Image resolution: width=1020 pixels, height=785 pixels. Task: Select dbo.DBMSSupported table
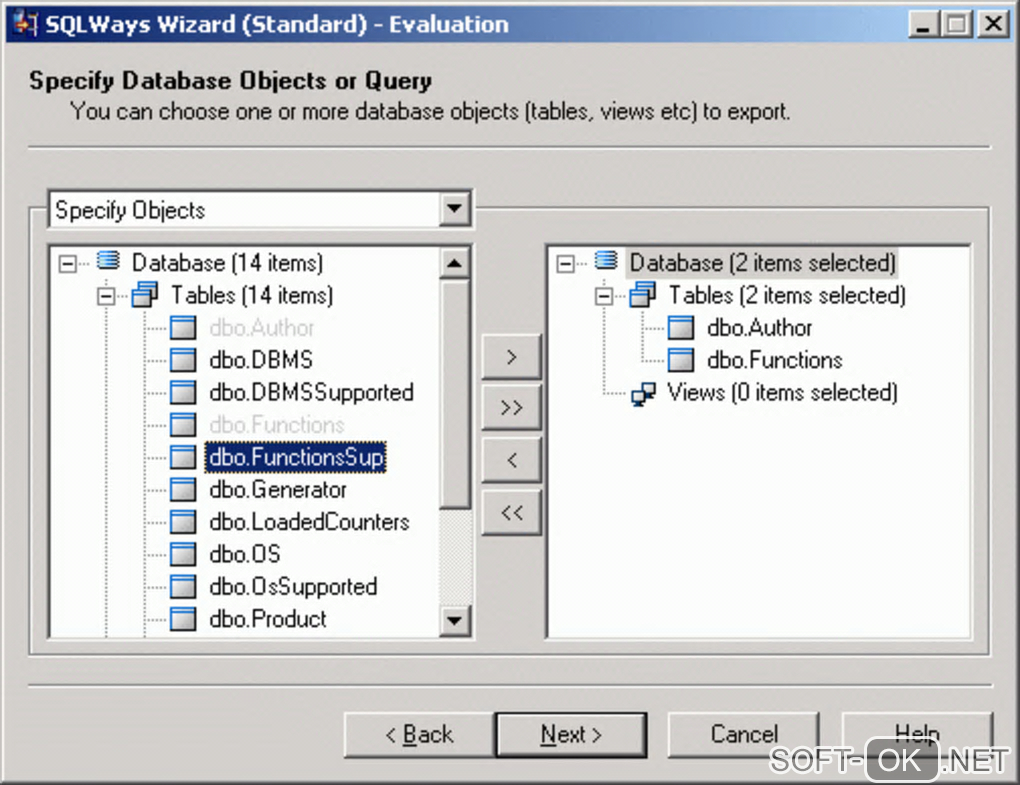[311, 392]
